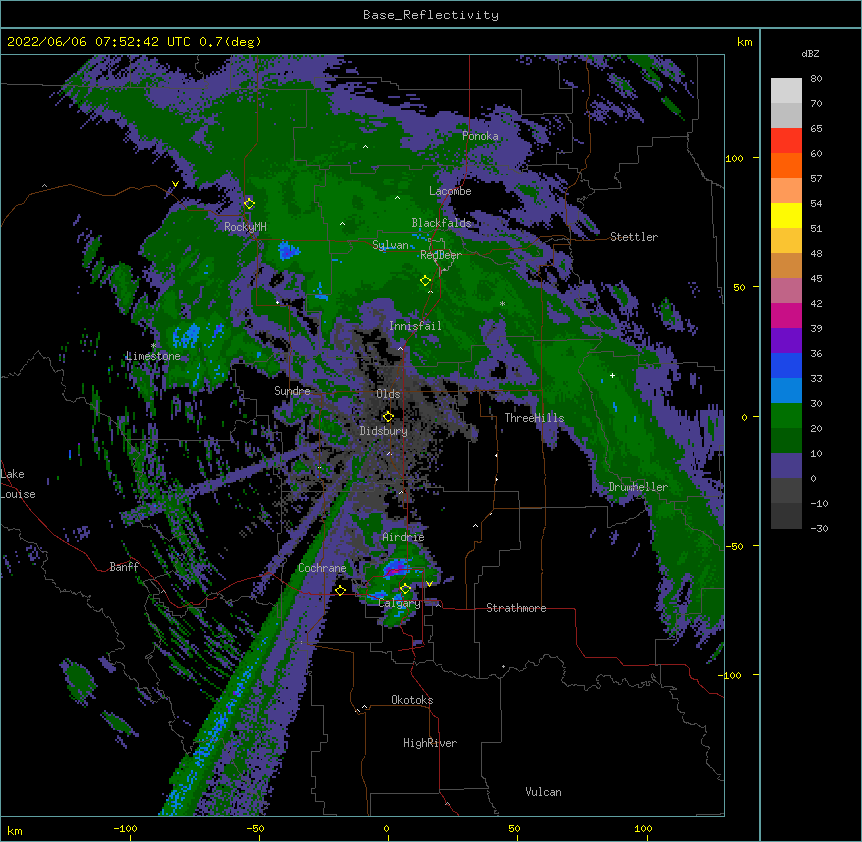Select the orange 57-60 dBZ legend swatch
The height and width of the screenshot is (842, 862).
coord(786,165)
